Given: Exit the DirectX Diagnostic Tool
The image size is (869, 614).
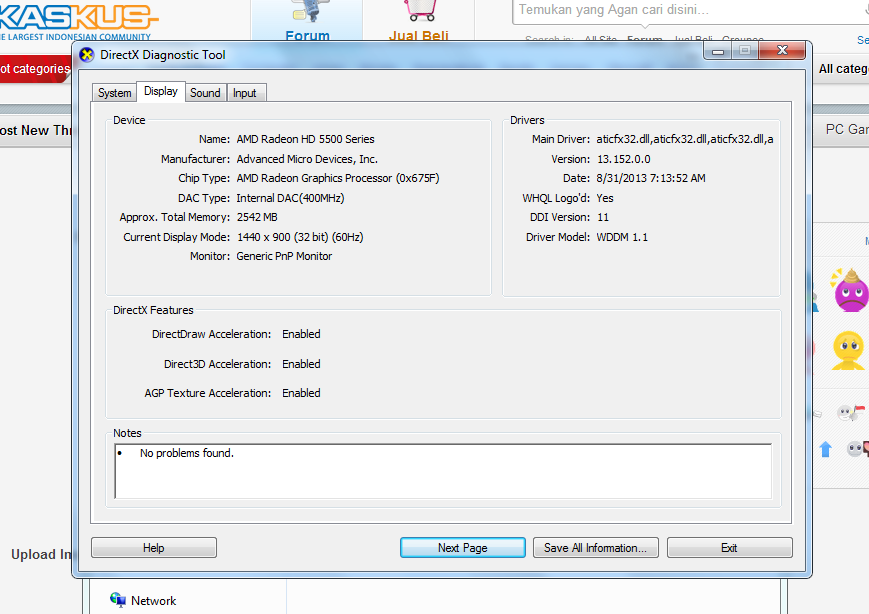Looking at the screenshot, I should 729,548.
